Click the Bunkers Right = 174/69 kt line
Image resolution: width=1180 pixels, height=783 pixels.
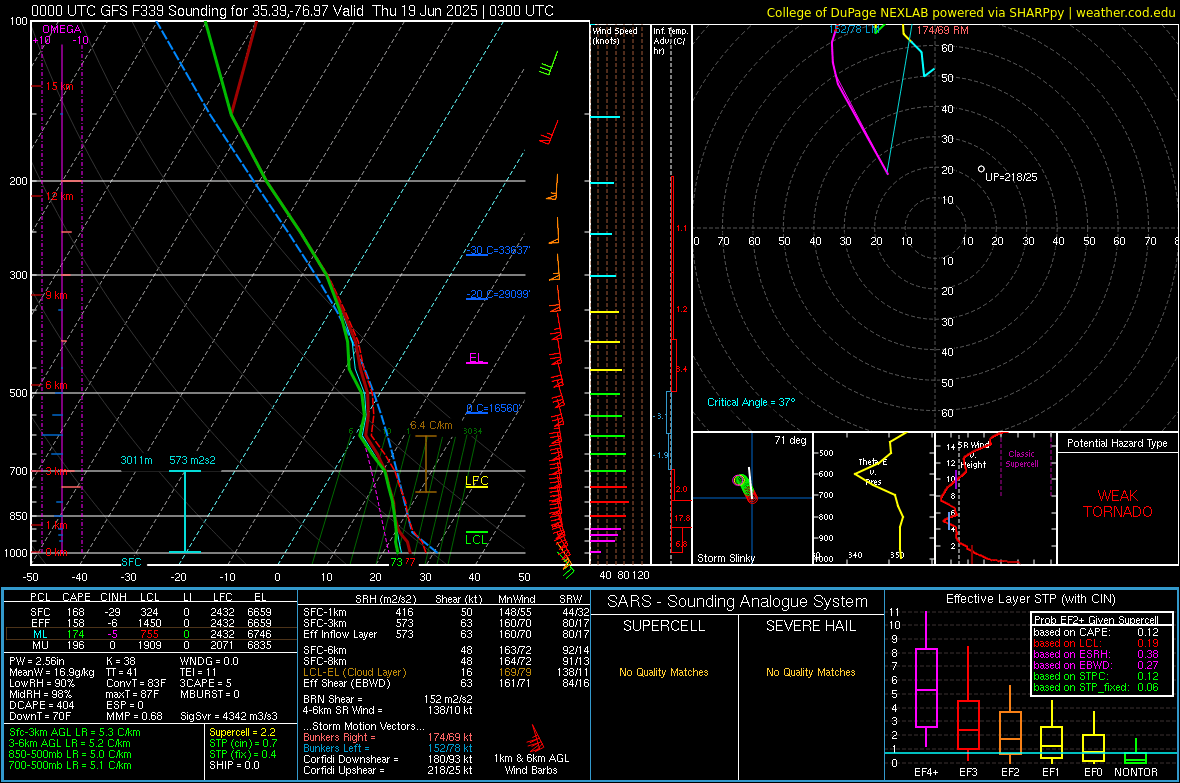388,738
